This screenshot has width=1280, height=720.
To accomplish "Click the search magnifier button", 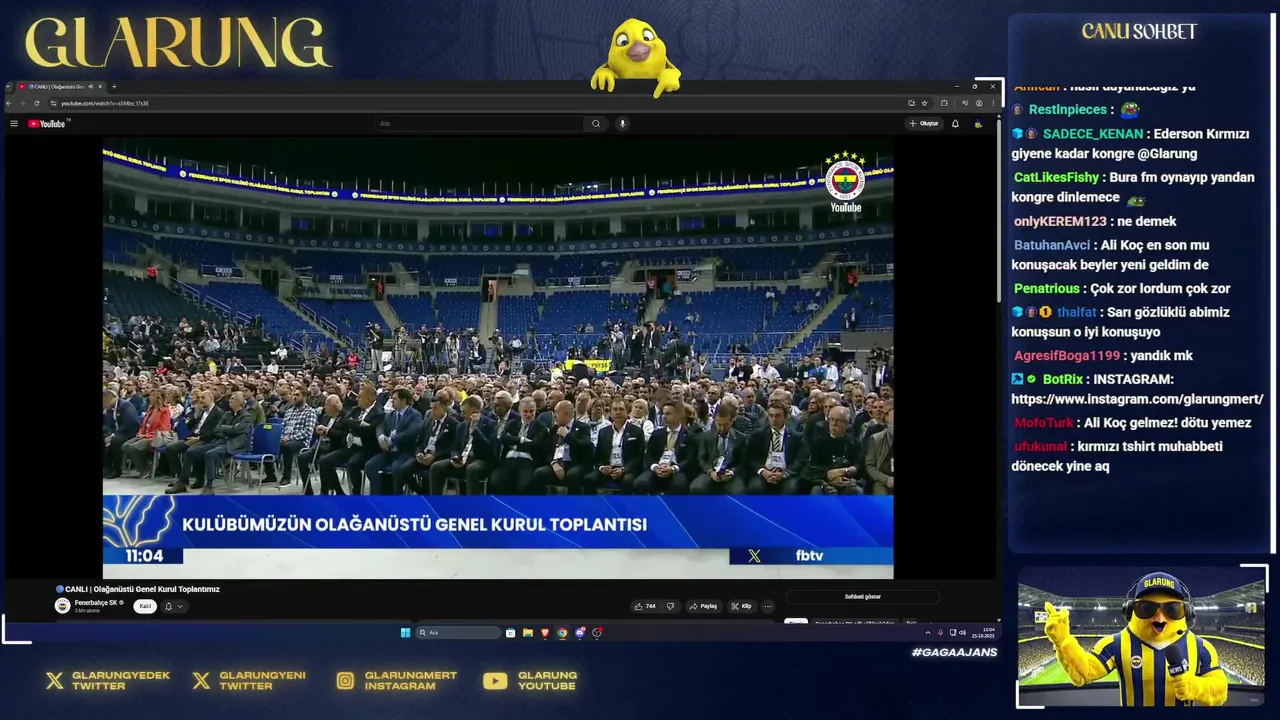I will click(x=596, y=124).
